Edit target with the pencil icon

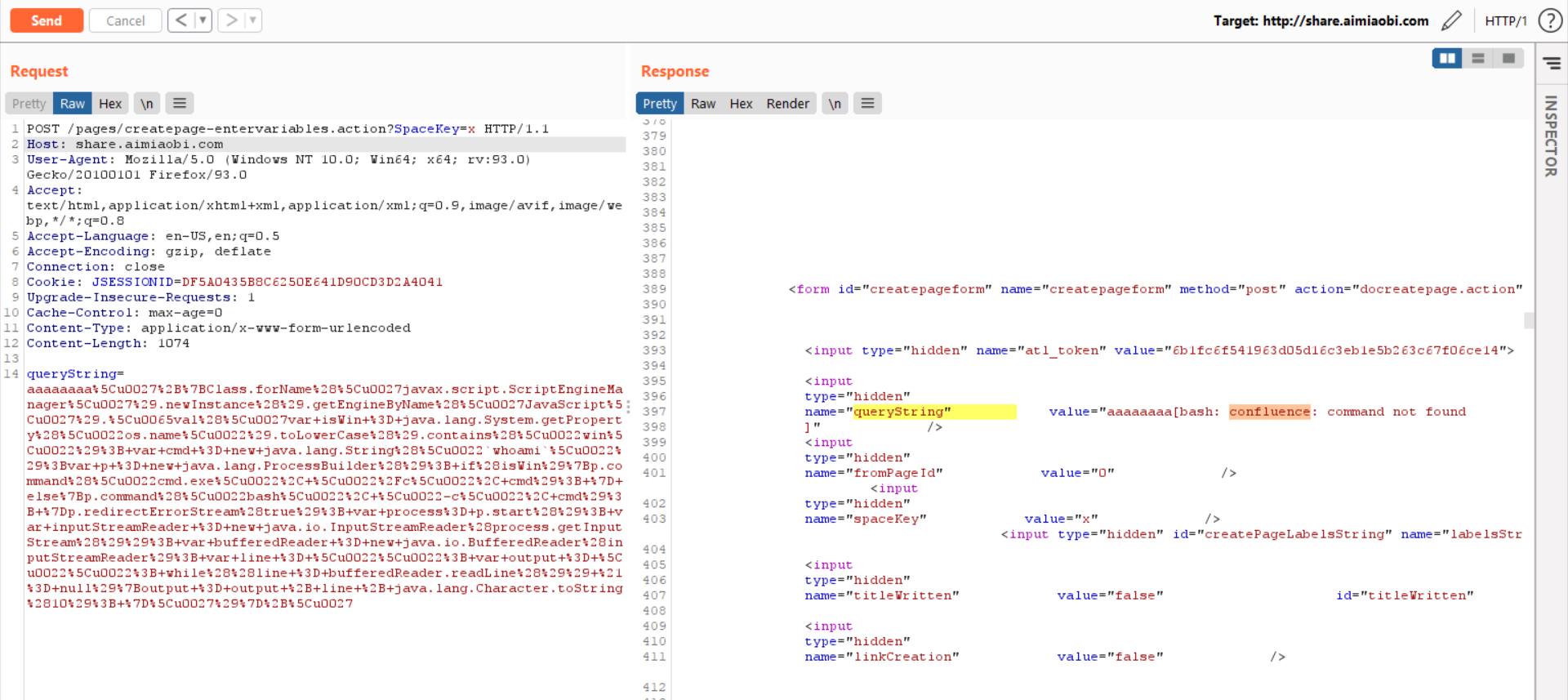click(1451, 20)
